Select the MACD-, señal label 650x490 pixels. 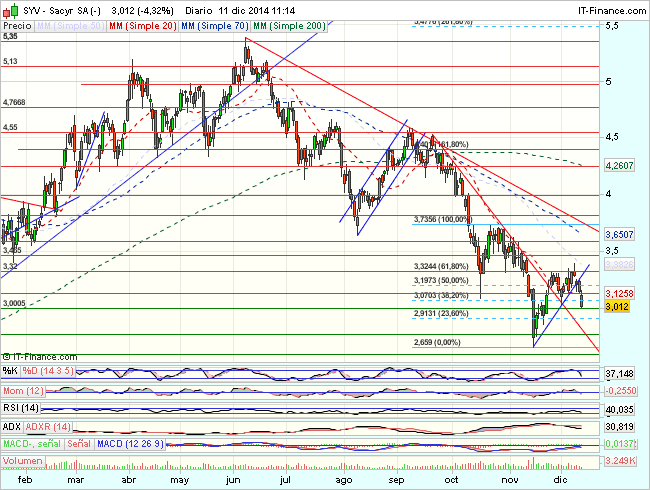tap(32, 444)
